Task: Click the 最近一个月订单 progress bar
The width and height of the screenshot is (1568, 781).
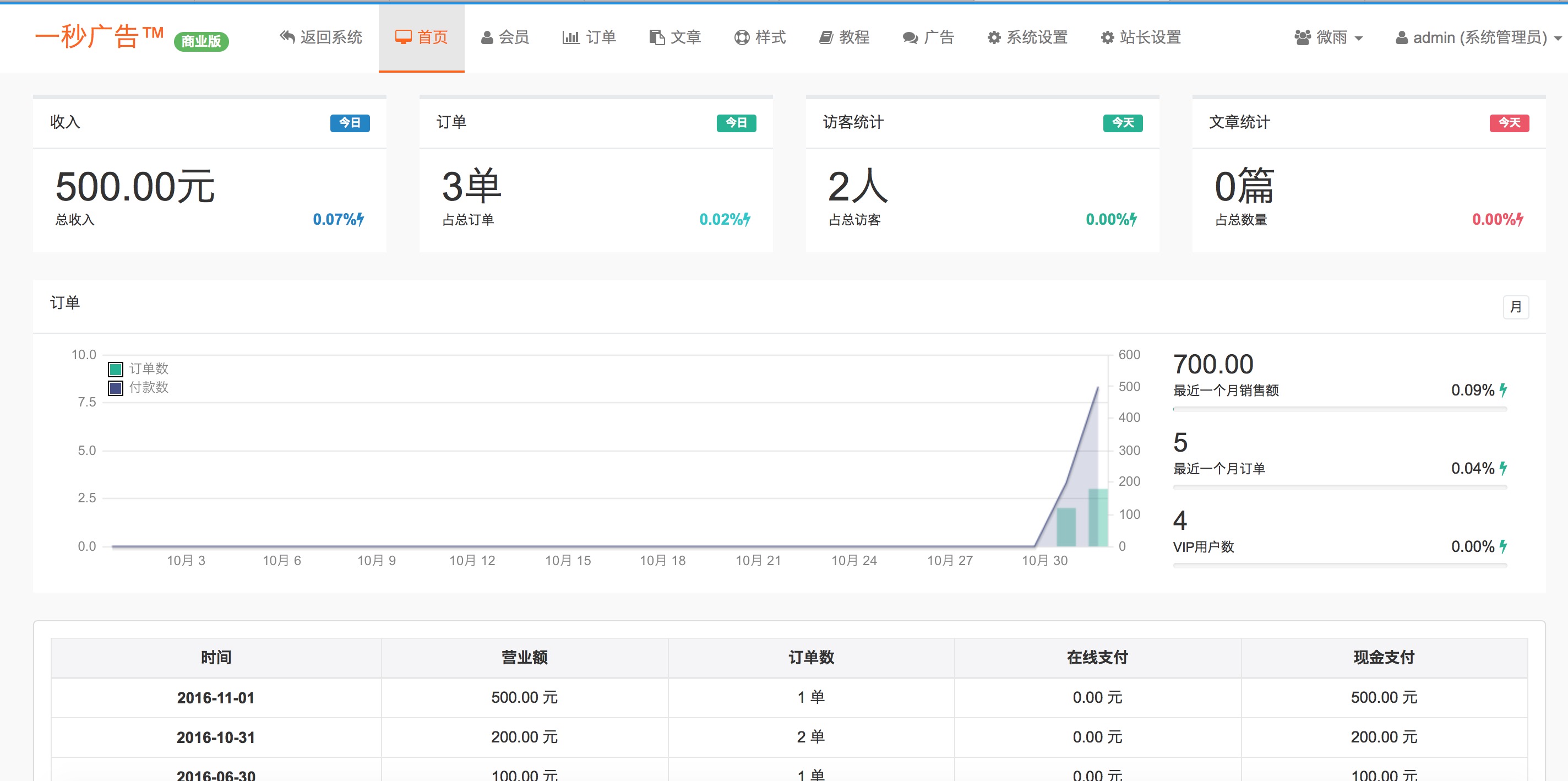Action: pos(1340,487)
